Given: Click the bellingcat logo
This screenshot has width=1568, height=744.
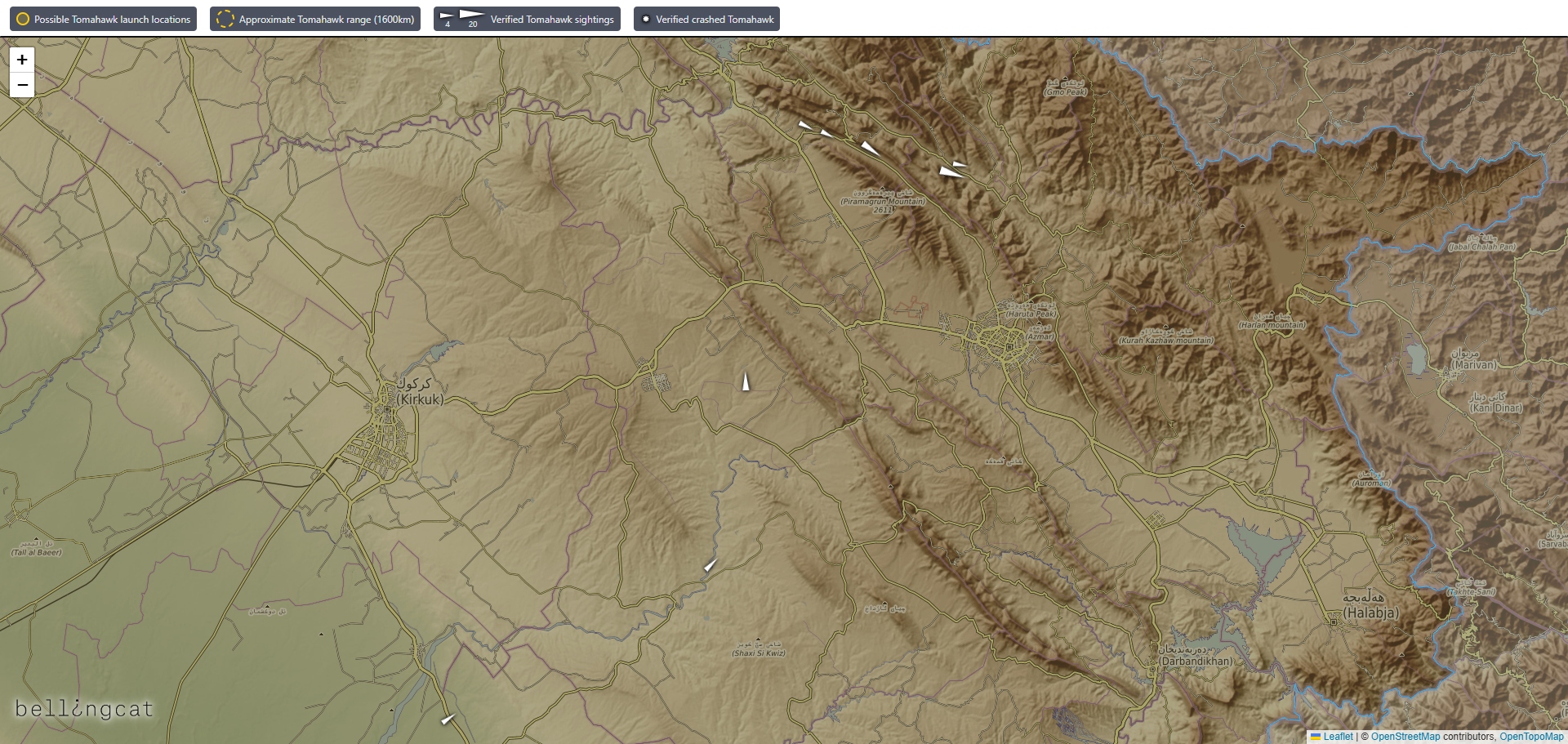Looking at the screenshot, I should pyautogui.click(x=84, y=709).
